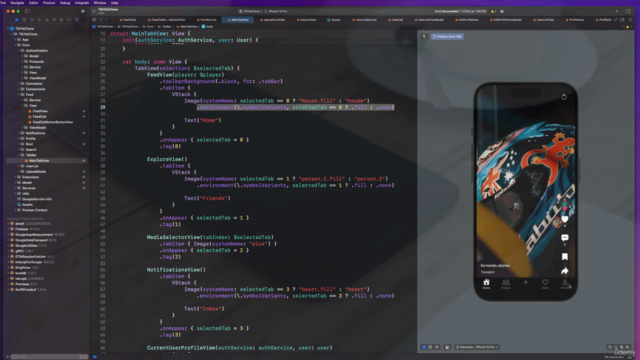Select GoogleService-Info file in navigator
The height and width of the screenshot is (360, 640).
(35, 199)
